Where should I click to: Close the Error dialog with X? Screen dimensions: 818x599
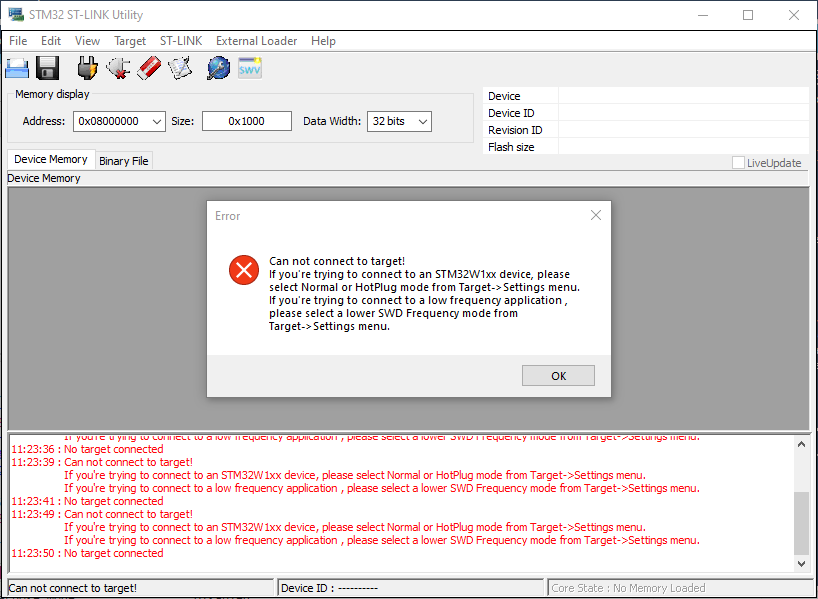click(x=596, y=215)
